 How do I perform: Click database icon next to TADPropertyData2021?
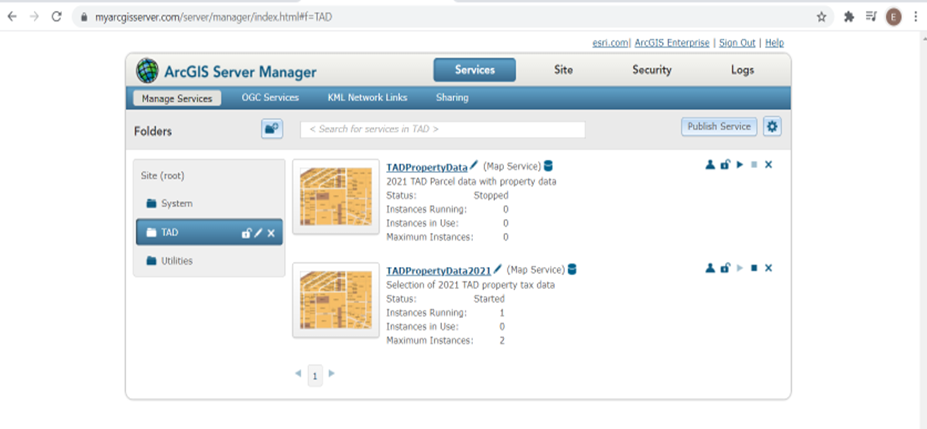[572, 269]
